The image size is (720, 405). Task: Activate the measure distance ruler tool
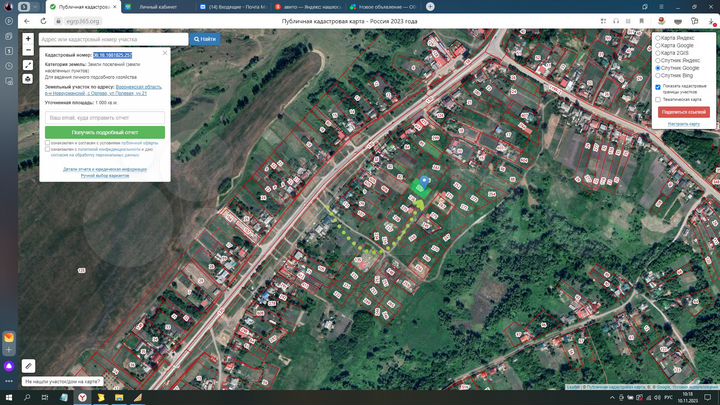point(28,64)
